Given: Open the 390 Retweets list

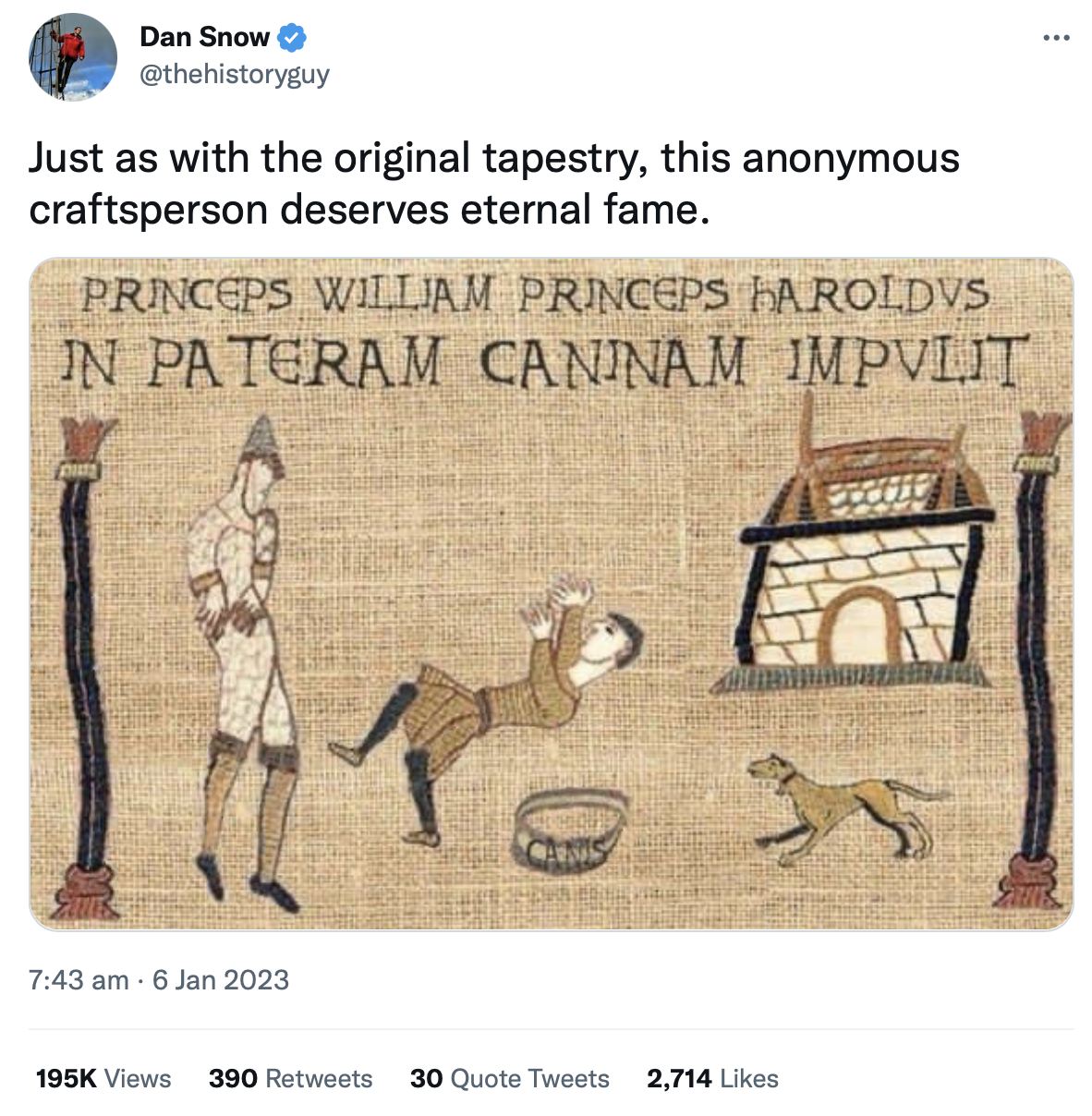Looking at the screenshot, I should (290, 1078).
